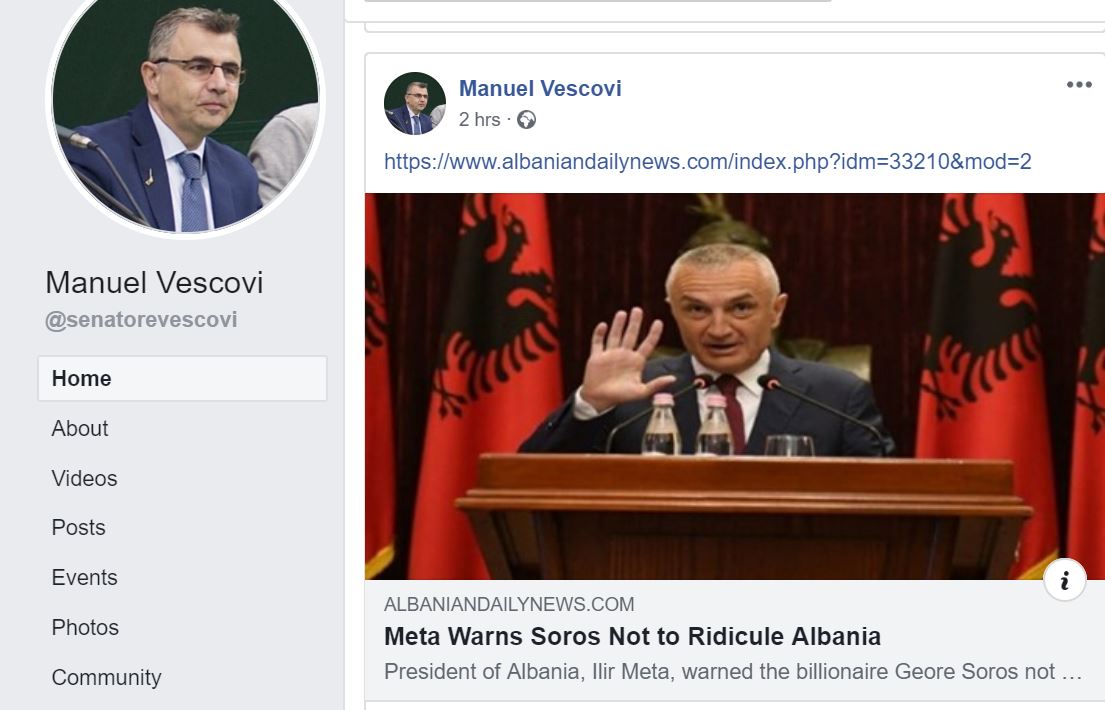Click the link info 'i' icon
This screenshot has height=710, width=1105.
click(1064, 580)
